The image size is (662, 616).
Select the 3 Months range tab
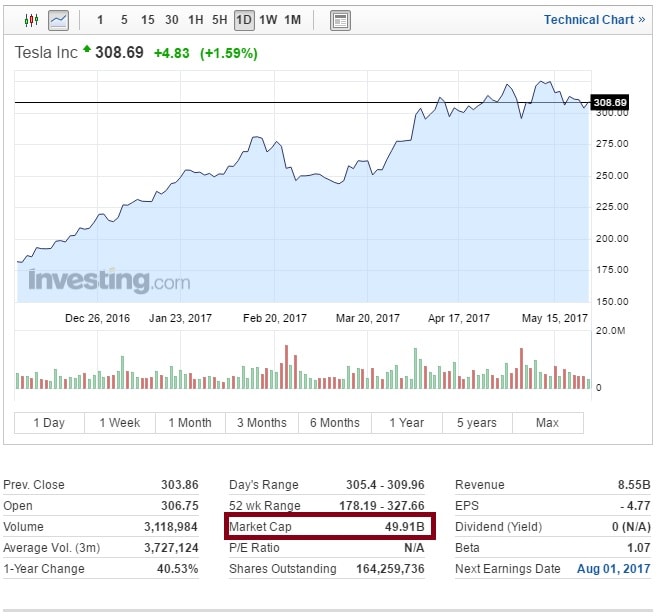(262, 423)
